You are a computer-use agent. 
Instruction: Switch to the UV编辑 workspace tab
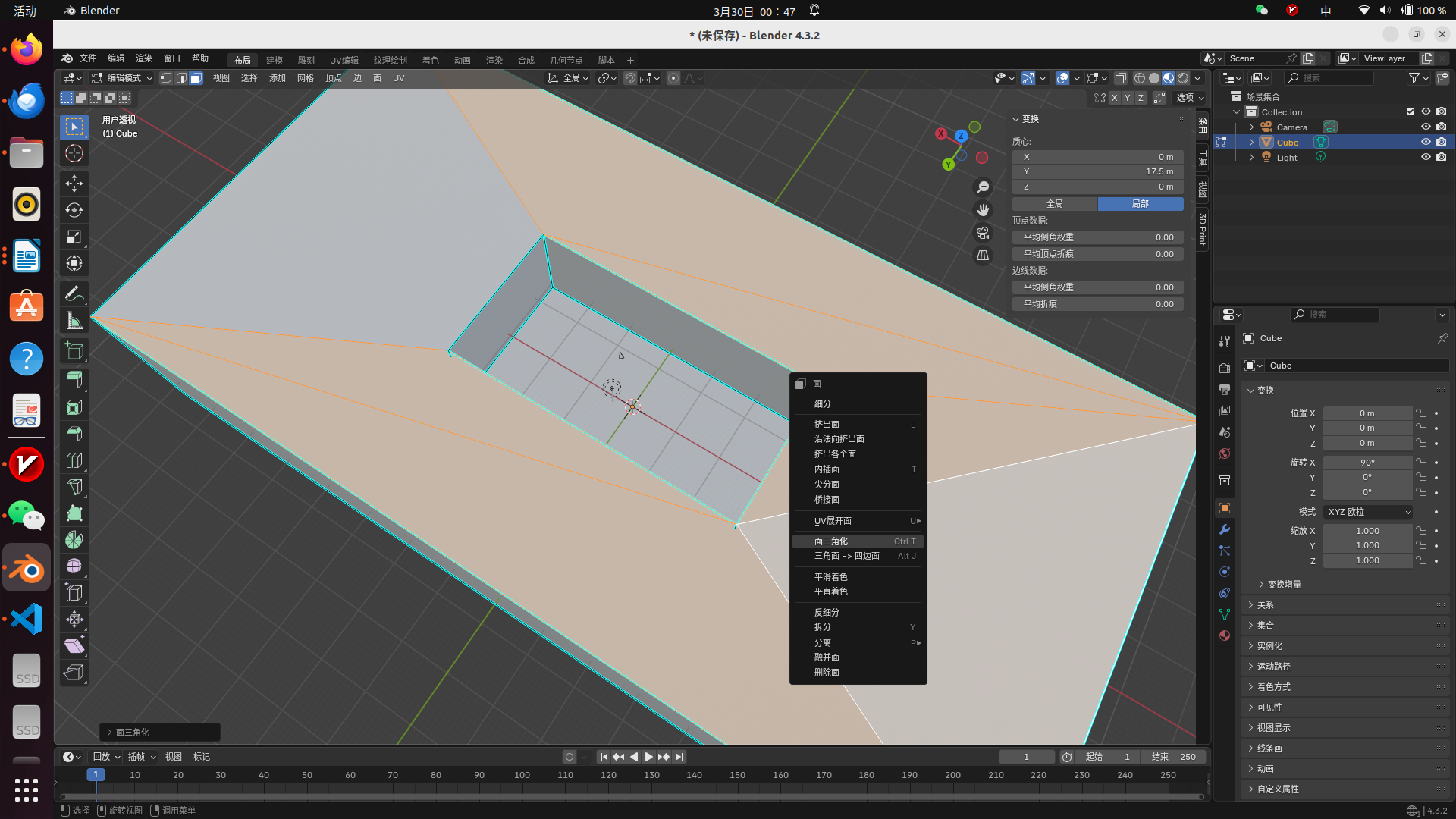coord(344,60)
